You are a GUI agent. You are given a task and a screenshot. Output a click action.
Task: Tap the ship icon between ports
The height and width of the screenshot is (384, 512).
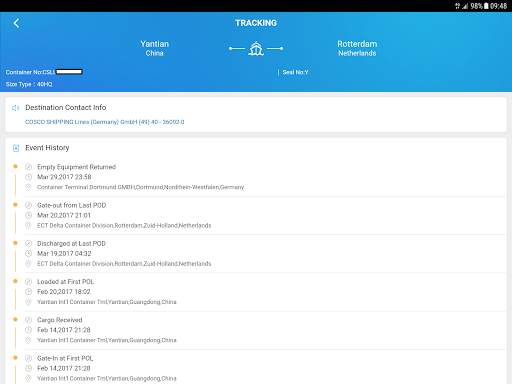256,49
